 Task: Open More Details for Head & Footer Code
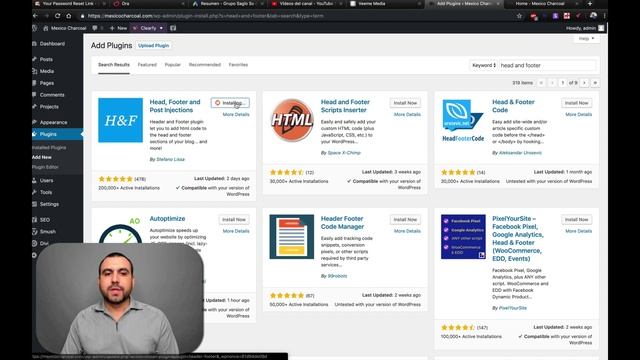tap(578, 115)
